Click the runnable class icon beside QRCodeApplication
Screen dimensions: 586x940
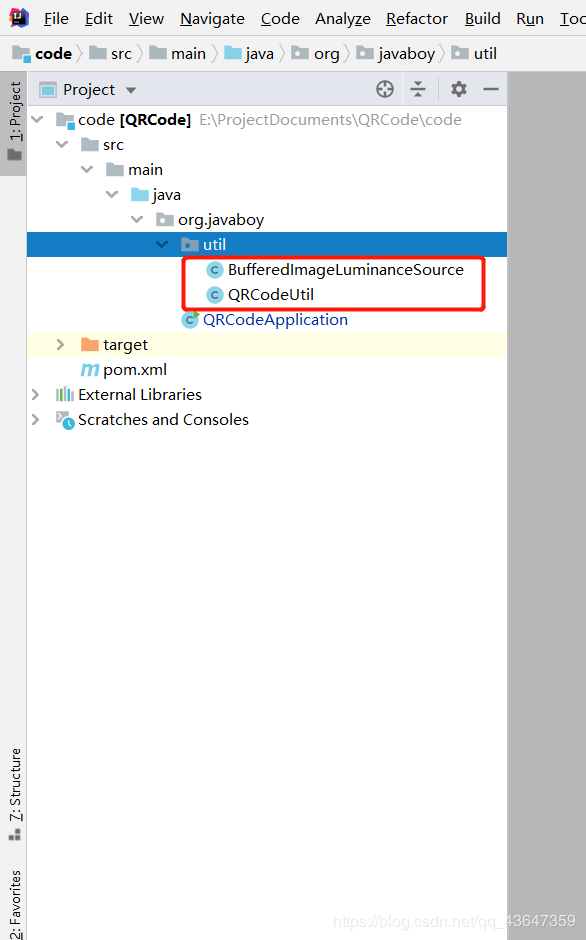(190, 320)
